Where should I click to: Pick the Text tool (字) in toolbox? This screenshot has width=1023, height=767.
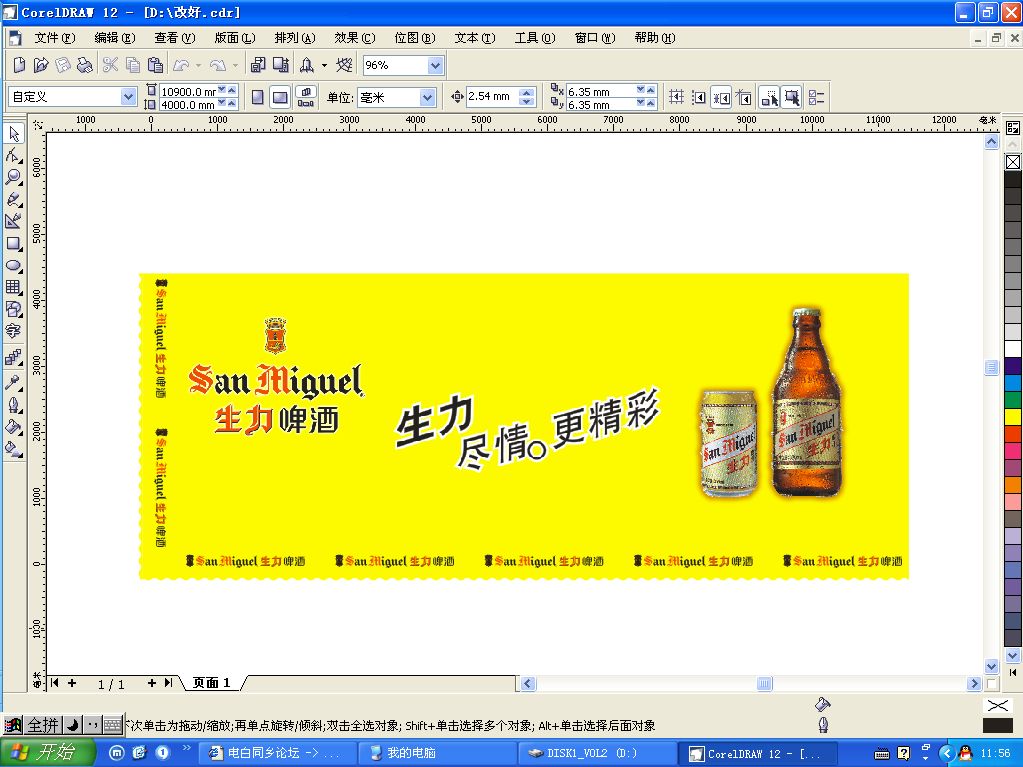pos(14,333)
